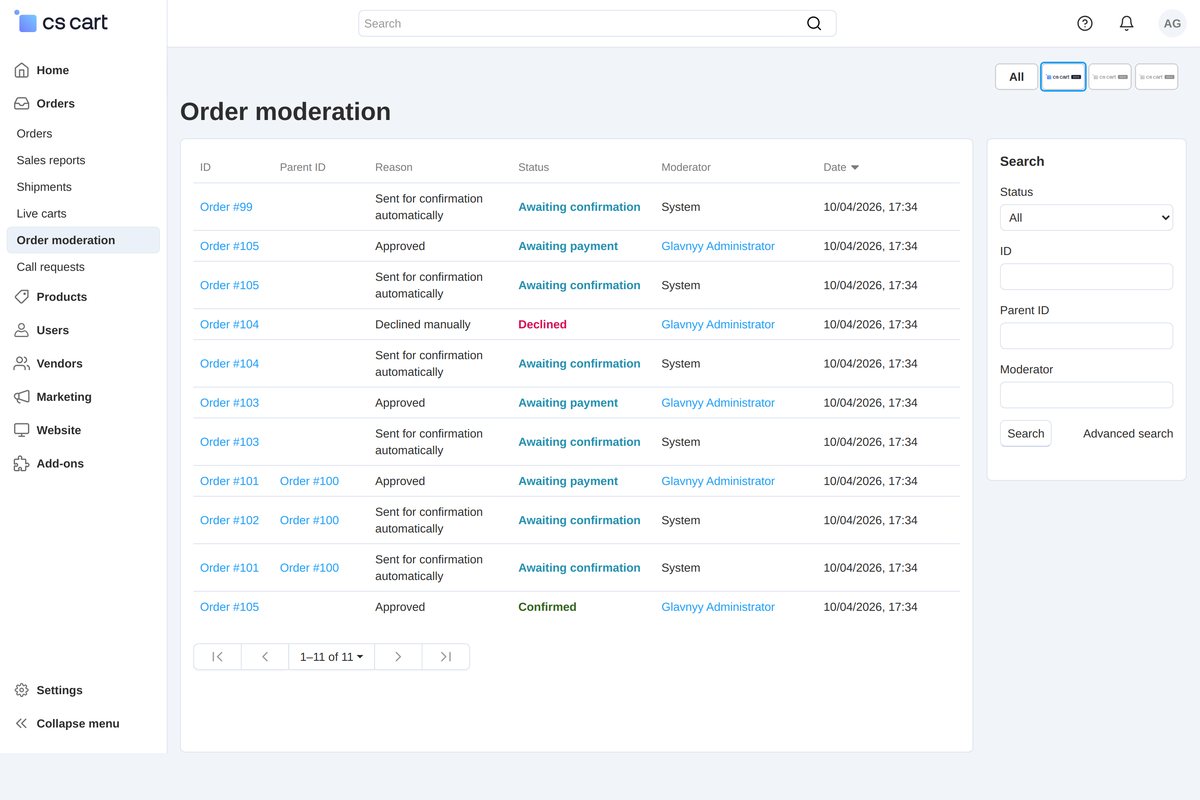Viewport: 1200px width, 800px height.
Task: Select the first highlighted storefront thumbnail
Action: coord(1063,76)
